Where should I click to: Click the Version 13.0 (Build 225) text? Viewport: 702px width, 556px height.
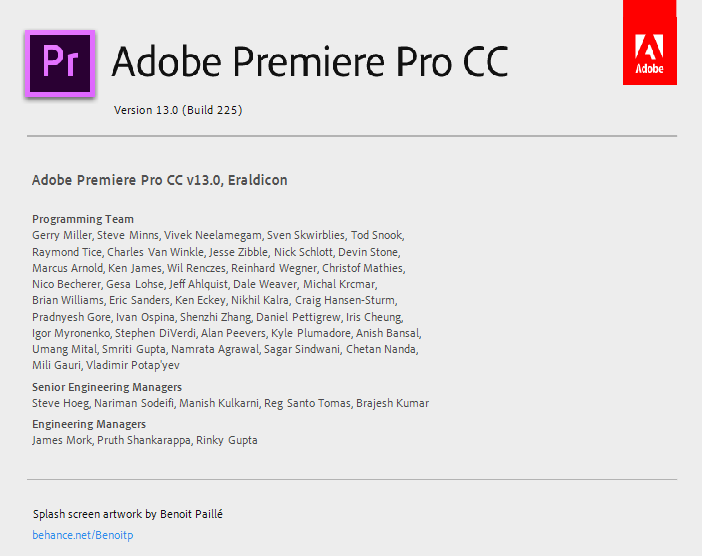tap(178, 110)
